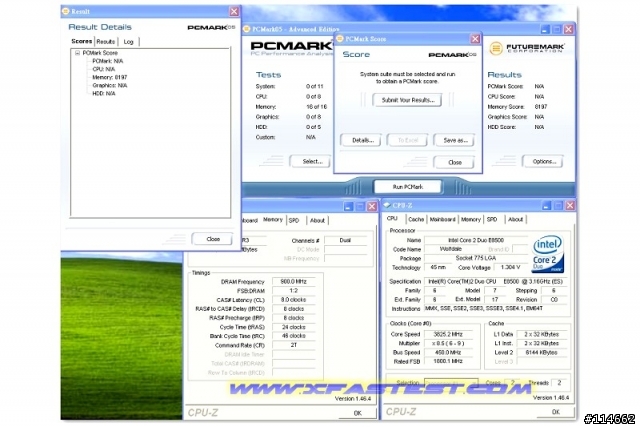Open the Results tab in Result Details
This screenshot has height=427, width=640.
[106, 42]
